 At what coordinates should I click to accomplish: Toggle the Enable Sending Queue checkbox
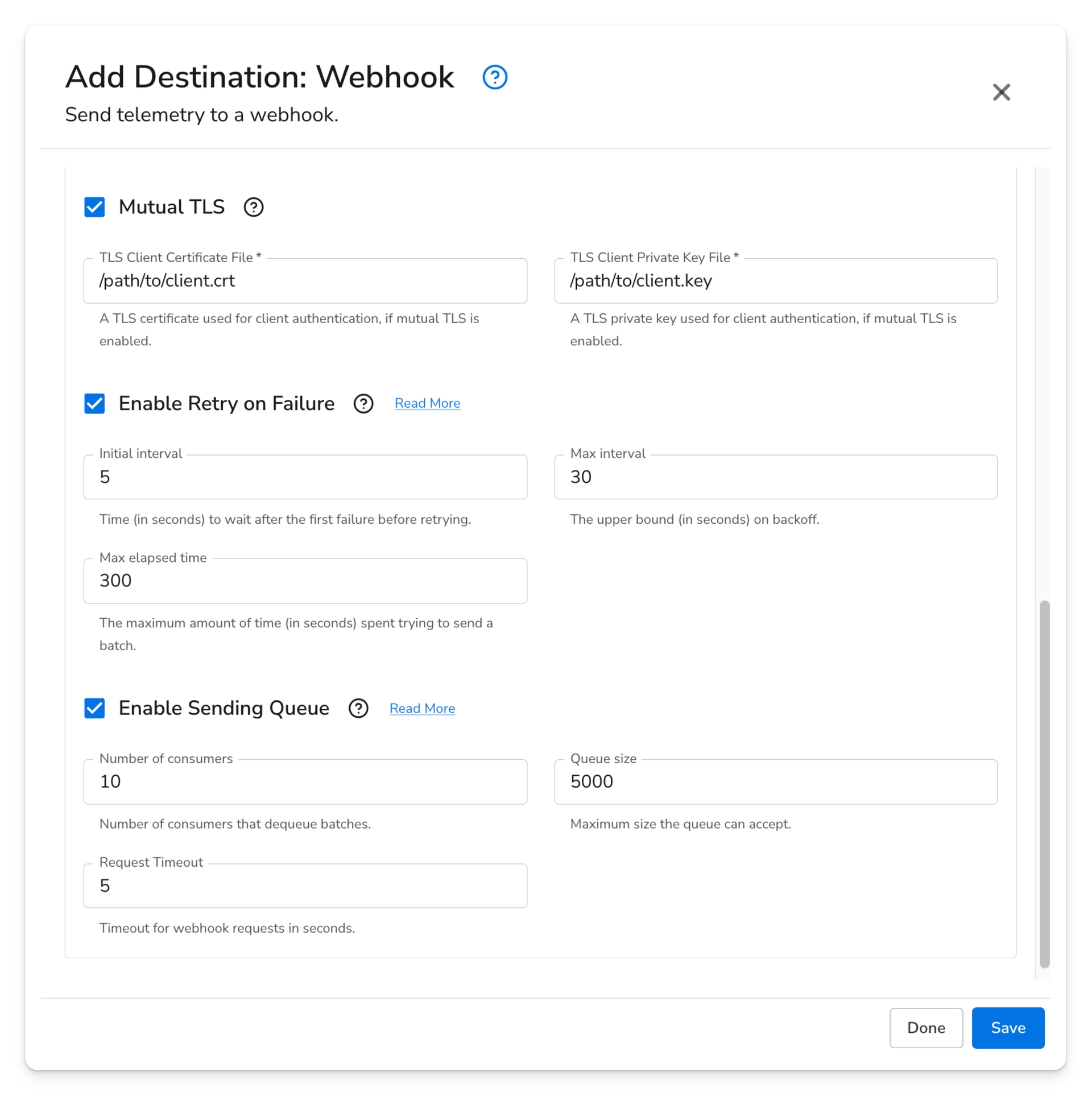point(94,708)
